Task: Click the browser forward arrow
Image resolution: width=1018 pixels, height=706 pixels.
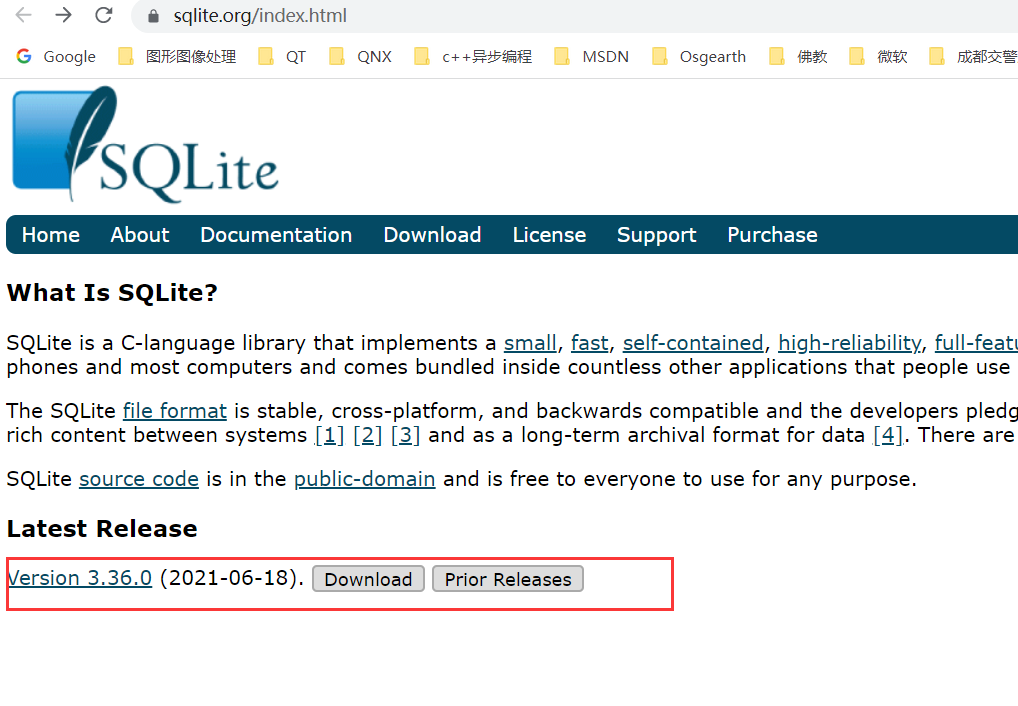Action: (63, 15)
